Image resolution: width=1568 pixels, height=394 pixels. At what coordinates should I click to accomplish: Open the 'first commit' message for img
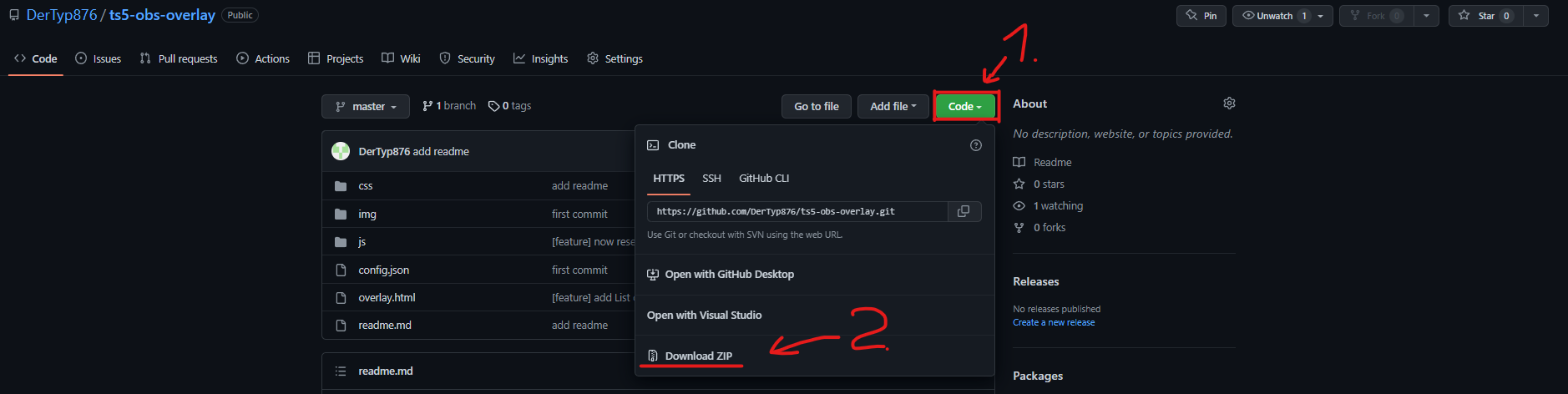point(579,215)
